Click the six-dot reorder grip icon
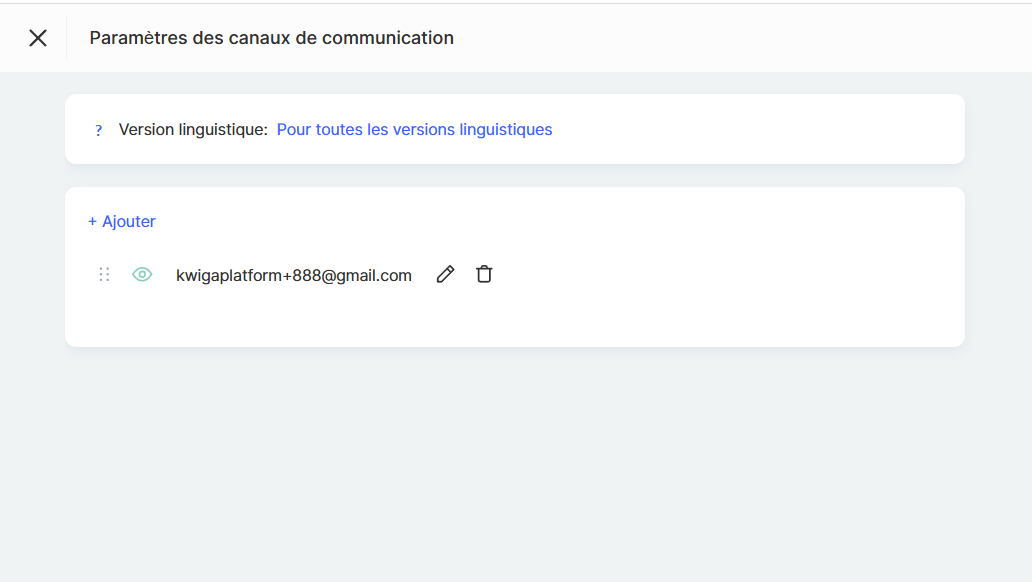 point(104,275)
